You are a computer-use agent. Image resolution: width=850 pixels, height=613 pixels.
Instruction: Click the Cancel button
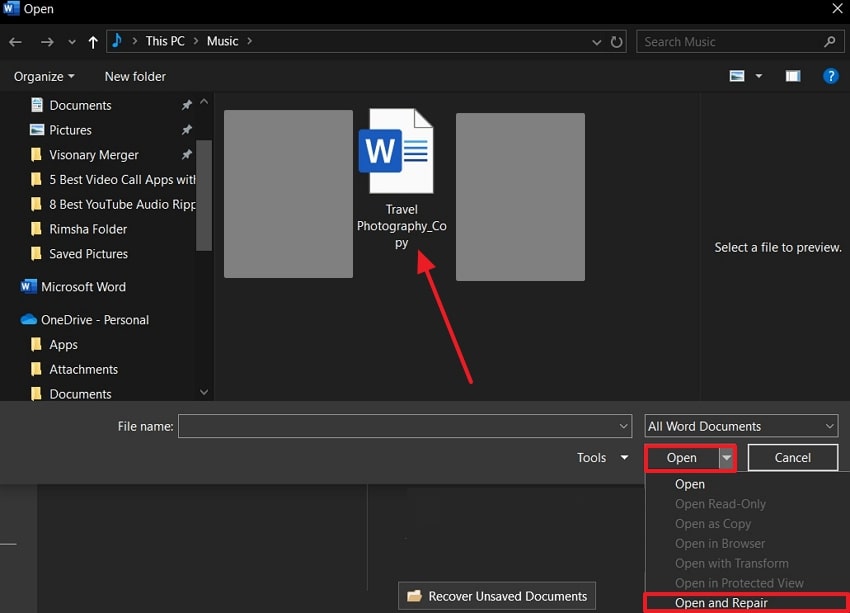point(793,458)
